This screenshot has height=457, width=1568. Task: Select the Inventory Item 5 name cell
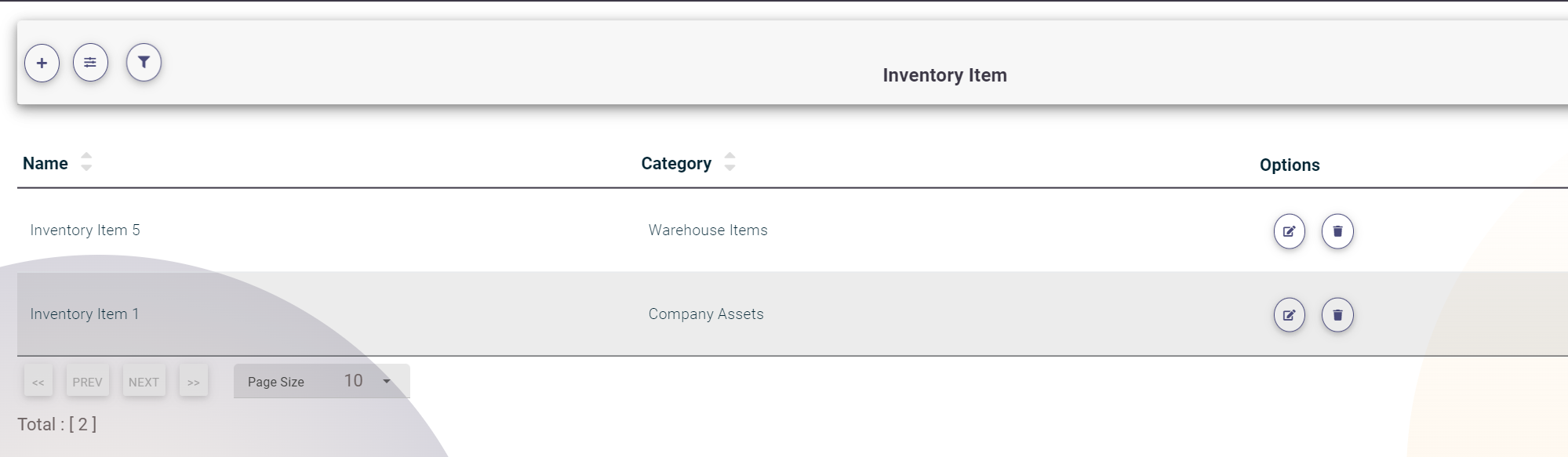coord(85,230)
